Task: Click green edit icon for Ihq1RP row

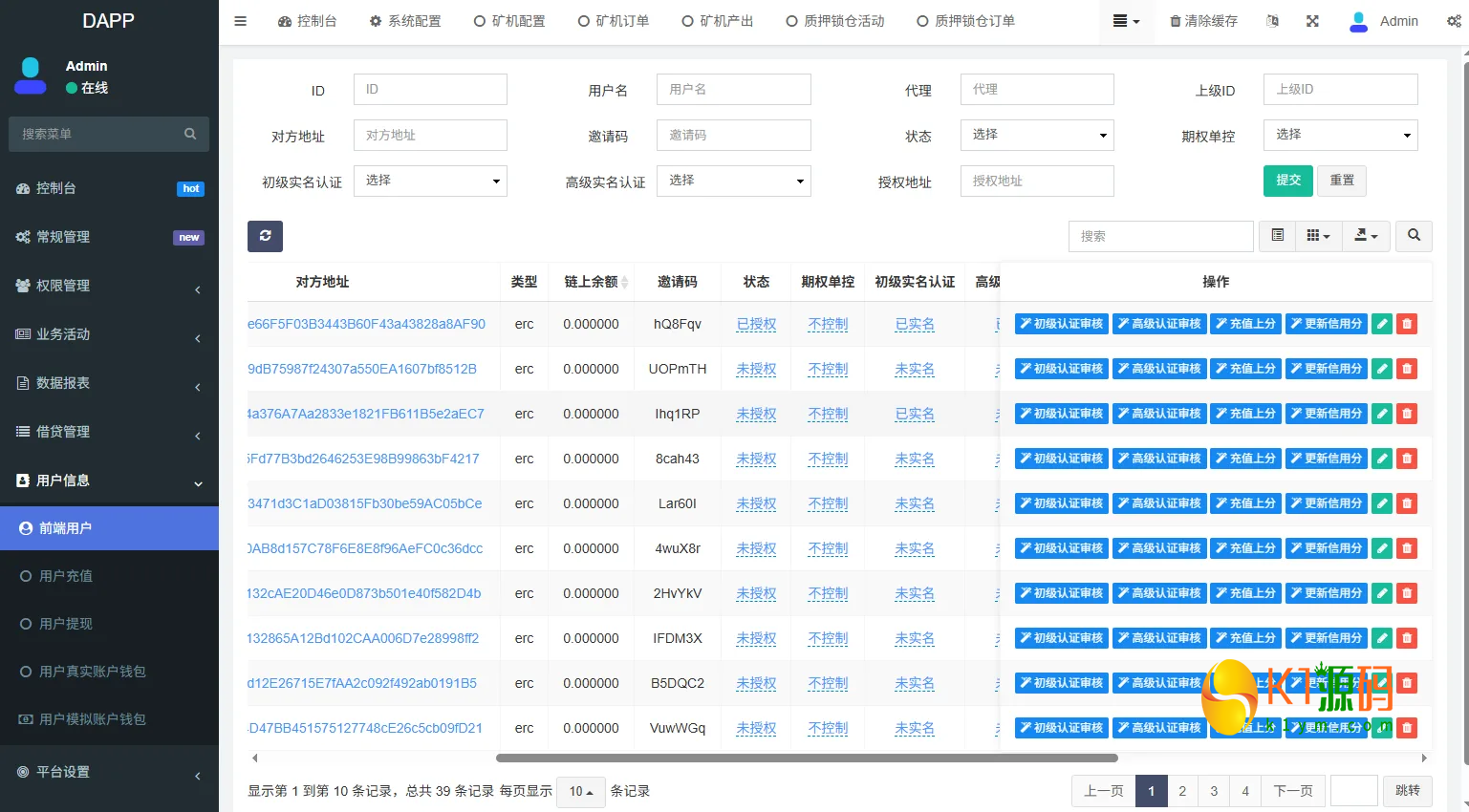Action: [1382, 414]
